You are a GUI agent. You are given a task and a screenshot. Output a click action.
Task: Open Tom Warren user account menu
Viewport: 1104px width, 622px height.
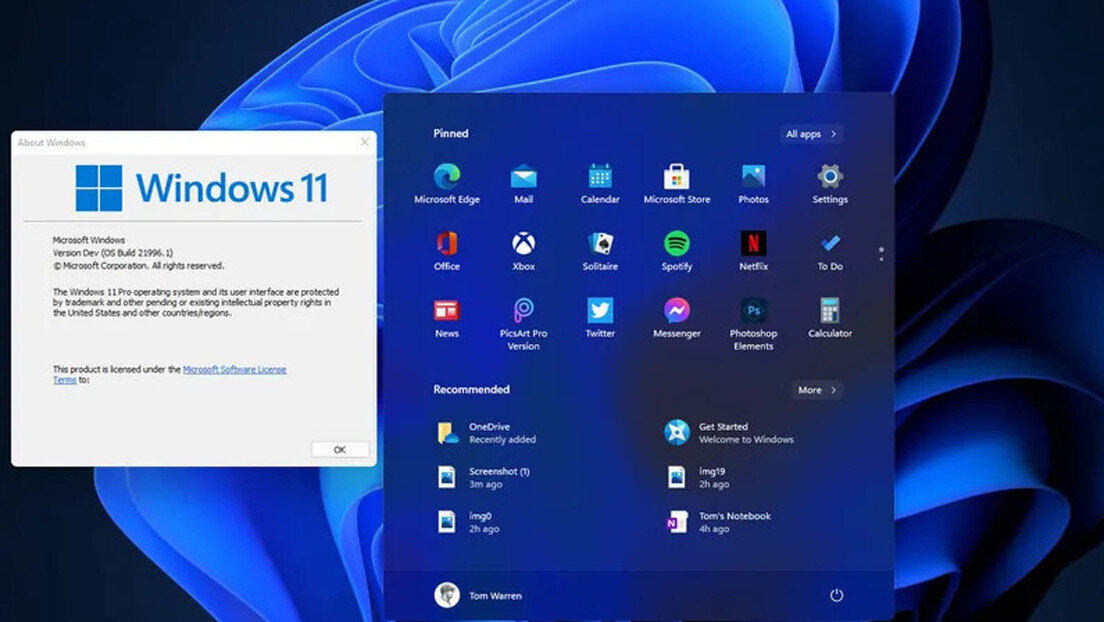click(x=479, y=595)
